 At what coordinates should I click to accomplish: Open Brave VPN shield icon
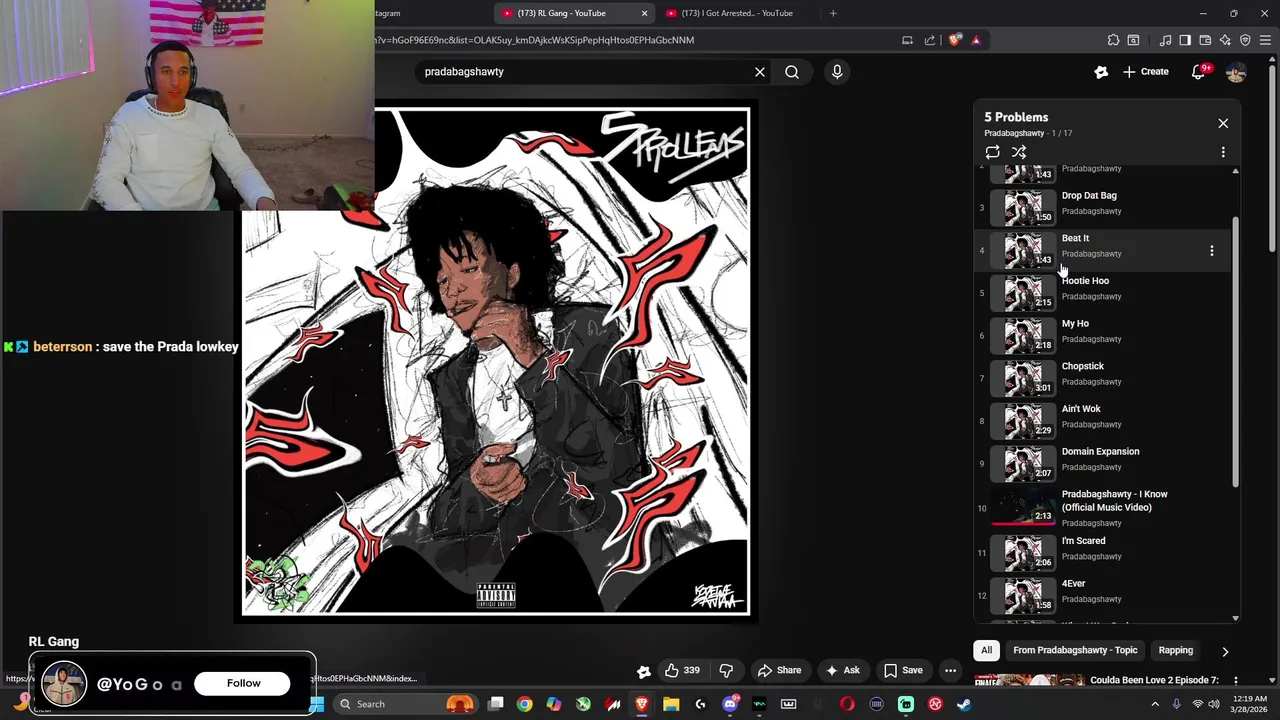point(1245,40)
